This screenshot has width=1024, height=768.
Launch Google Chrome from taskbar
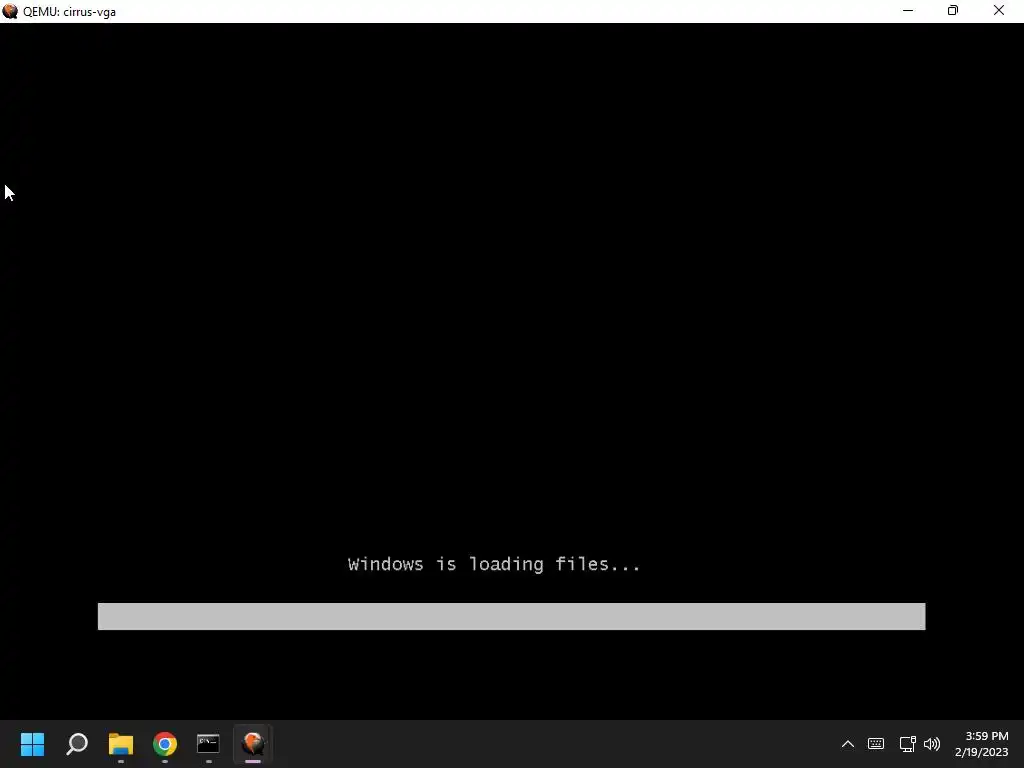165,744
